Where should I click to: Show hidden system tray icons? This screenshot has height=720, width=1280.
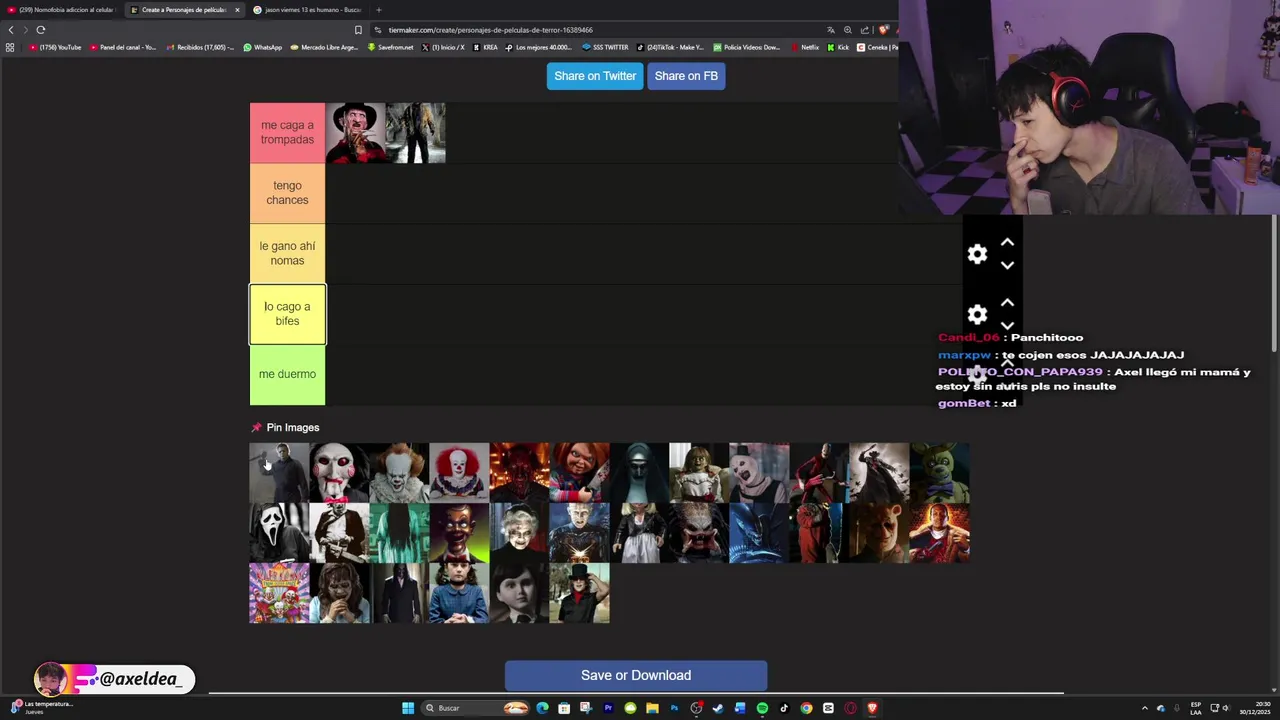tap(1145, 708)
